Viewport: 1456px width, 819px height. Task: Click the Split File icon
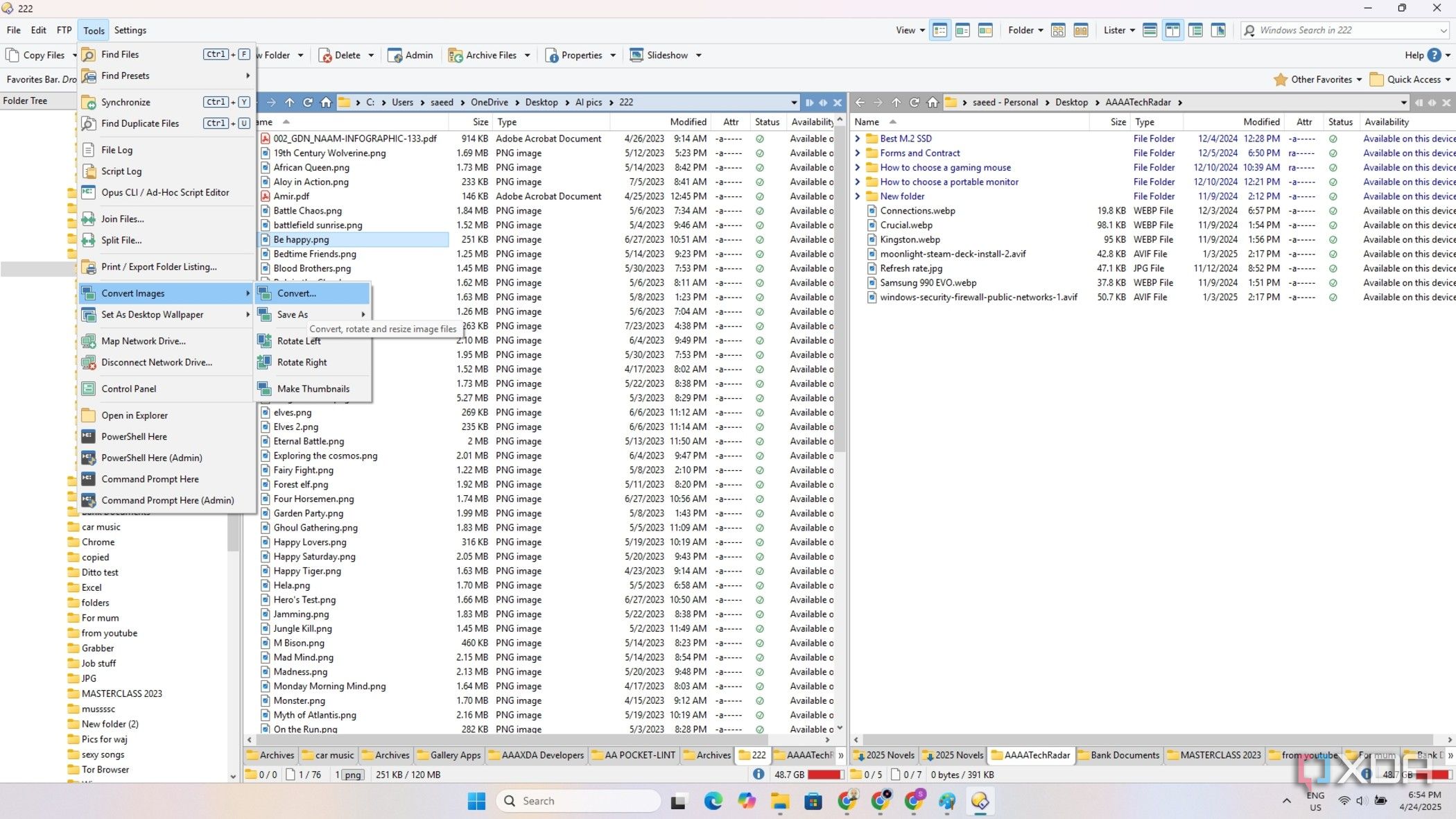[x=88, y=241]
